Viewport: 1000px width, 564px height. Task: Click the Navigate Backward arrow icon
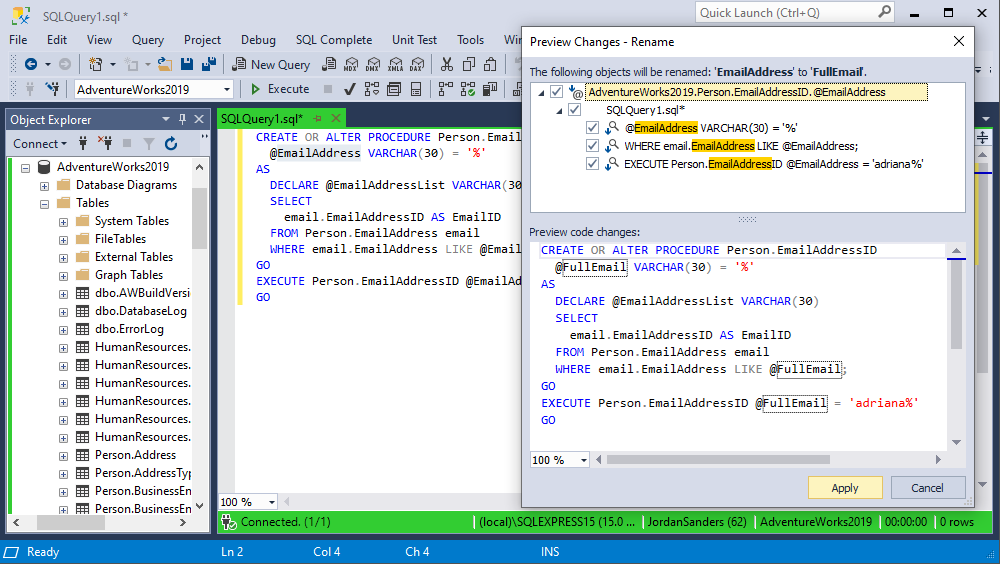click(30, 64)
